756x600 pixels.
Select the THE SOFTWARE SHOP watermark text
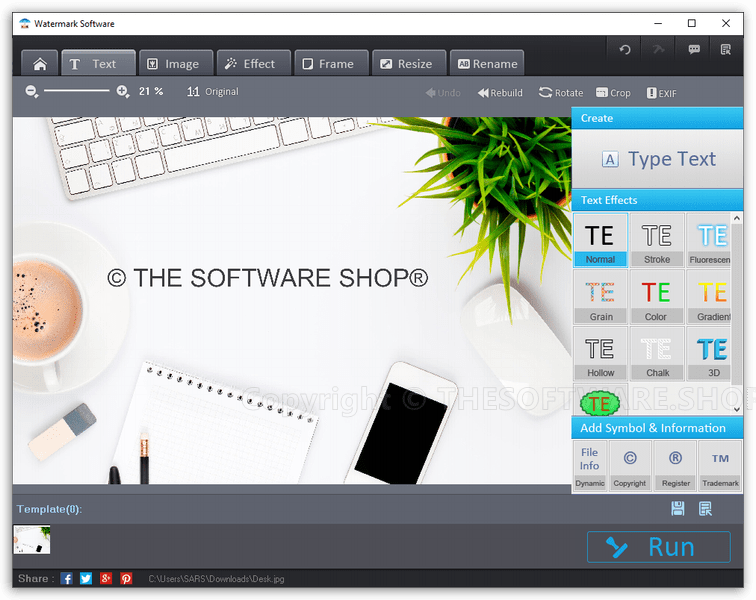coord(268,278)
